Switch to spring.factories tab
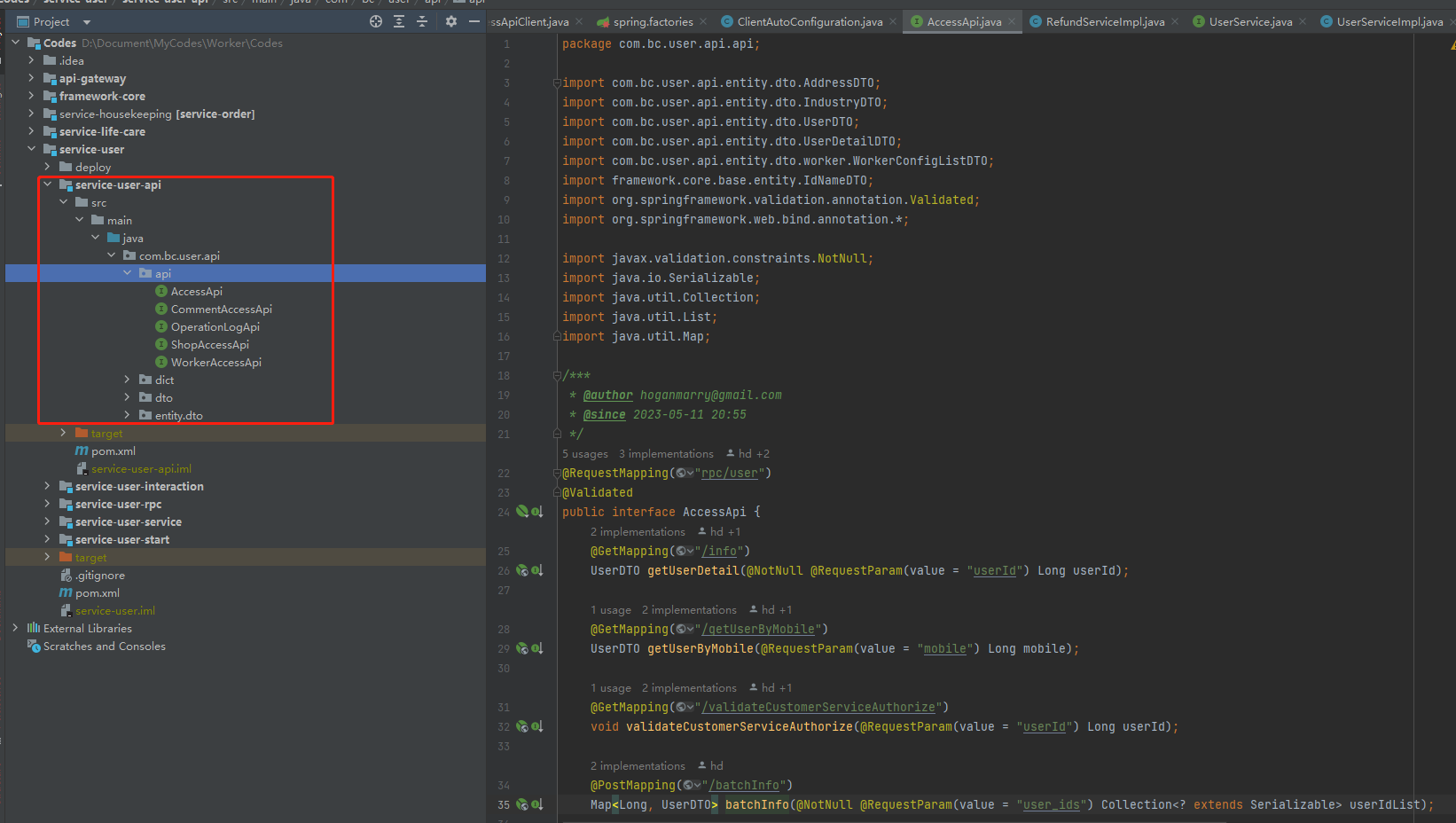This screenshot has height=823, width=1456. (654, 21)
